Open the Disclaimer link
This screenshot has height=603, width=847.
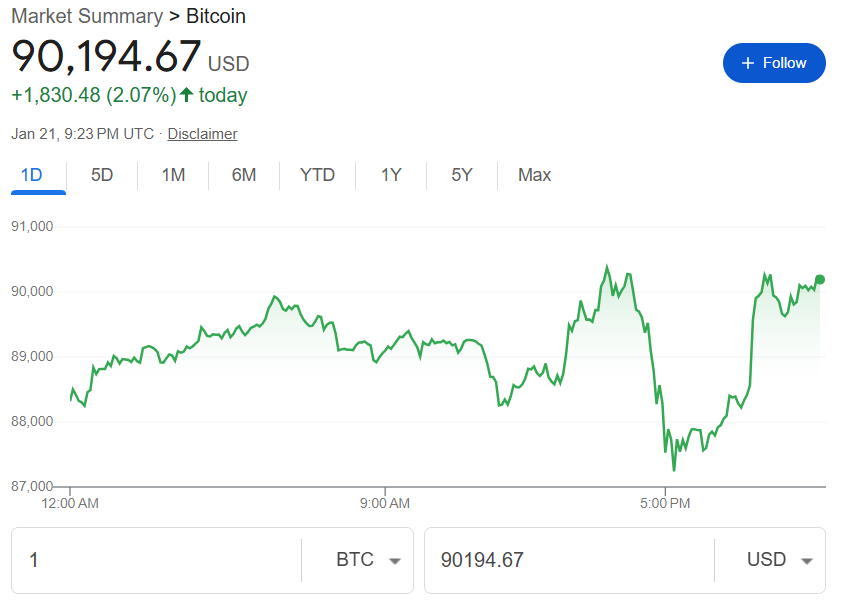pyautogui.click(x=202, y=133)
